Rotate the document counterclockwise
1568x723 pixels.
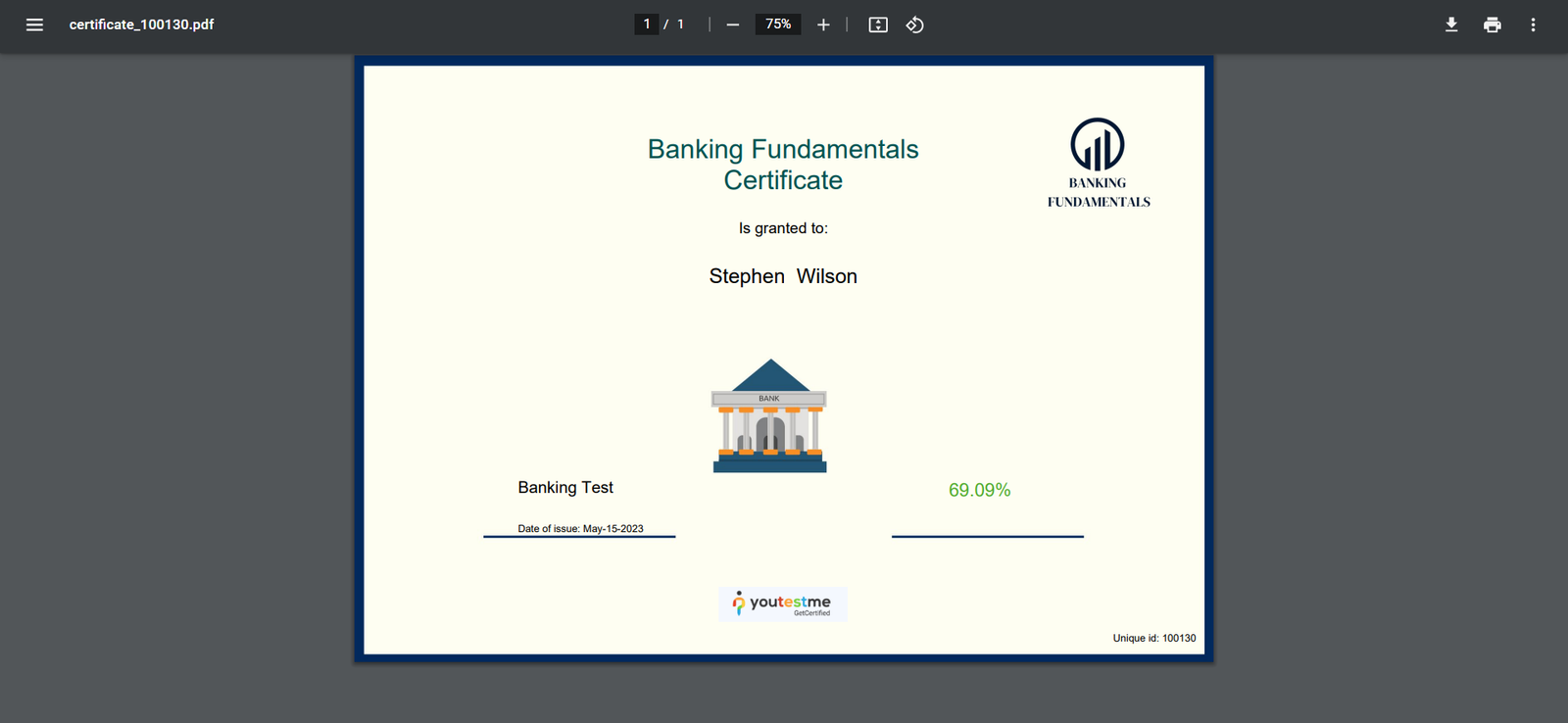click(915, 24)
